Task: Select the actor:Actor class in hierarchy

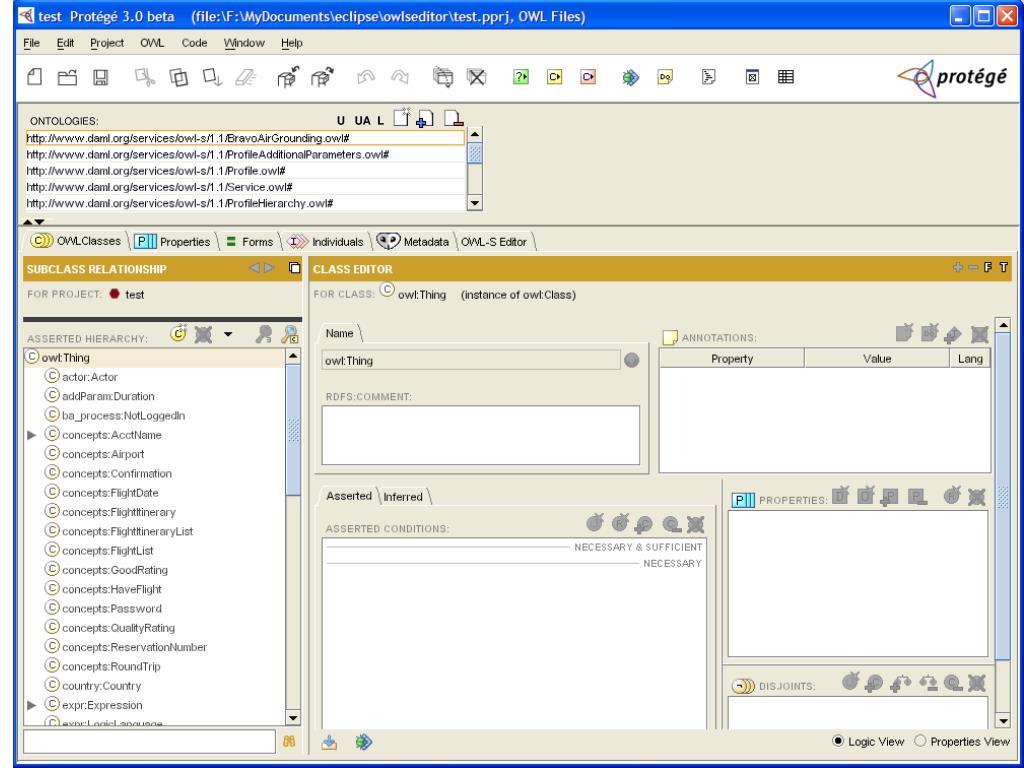Action: (89, 377)
